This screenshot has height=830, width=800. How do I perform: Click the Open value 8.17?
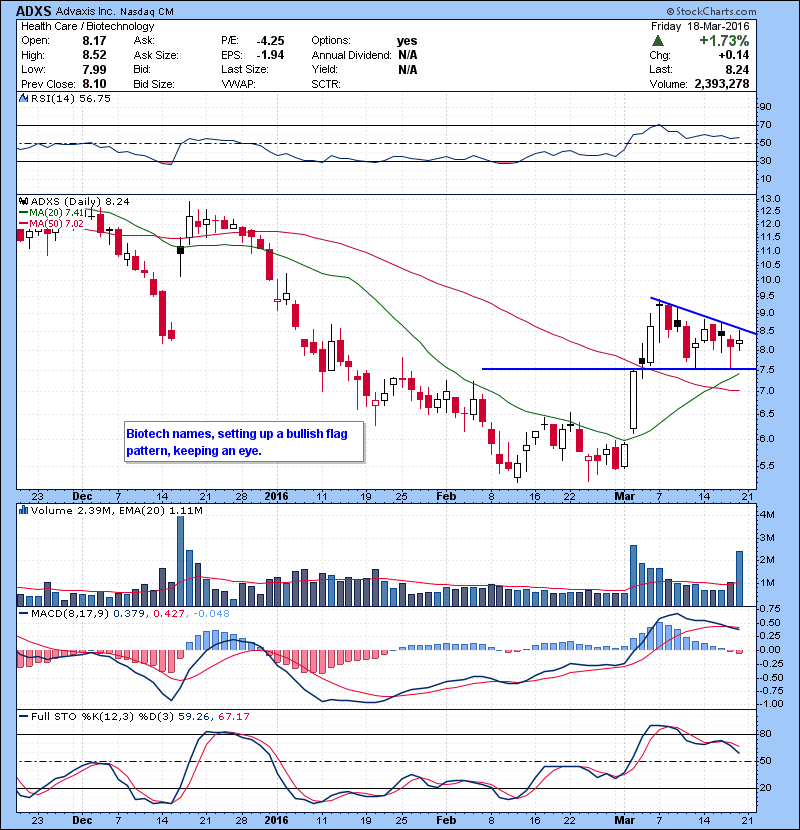pyautogui.click(x=94, y=41)
